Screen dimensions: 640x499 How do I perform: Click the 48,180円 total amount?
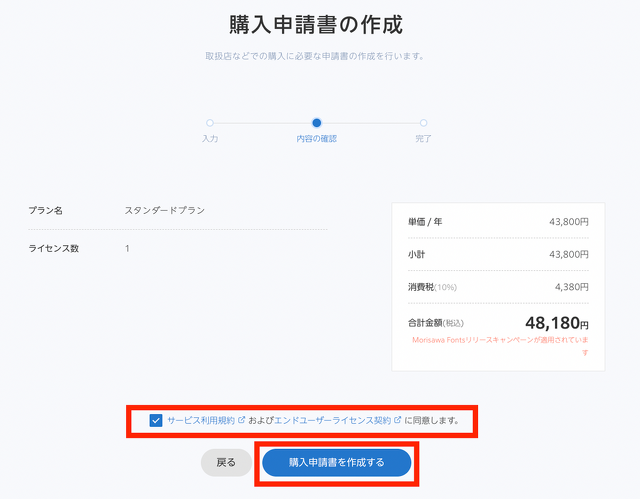tap(556, 324)
